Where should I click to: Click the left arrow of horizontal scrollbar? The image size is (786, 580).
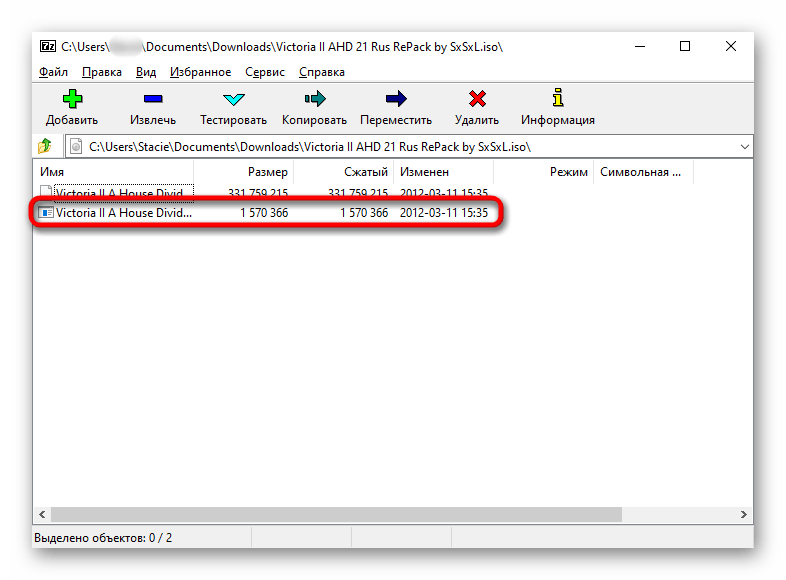(42, 514)
